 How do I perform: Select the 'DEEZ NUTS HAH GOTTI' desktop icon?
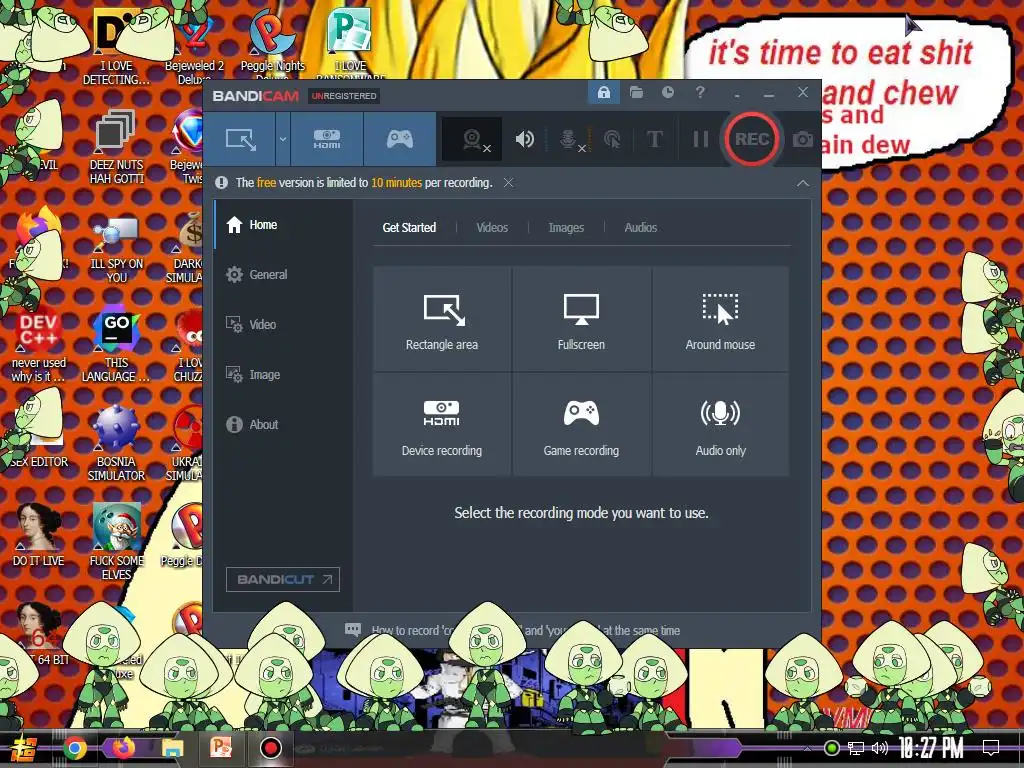[x=116, y=148]
